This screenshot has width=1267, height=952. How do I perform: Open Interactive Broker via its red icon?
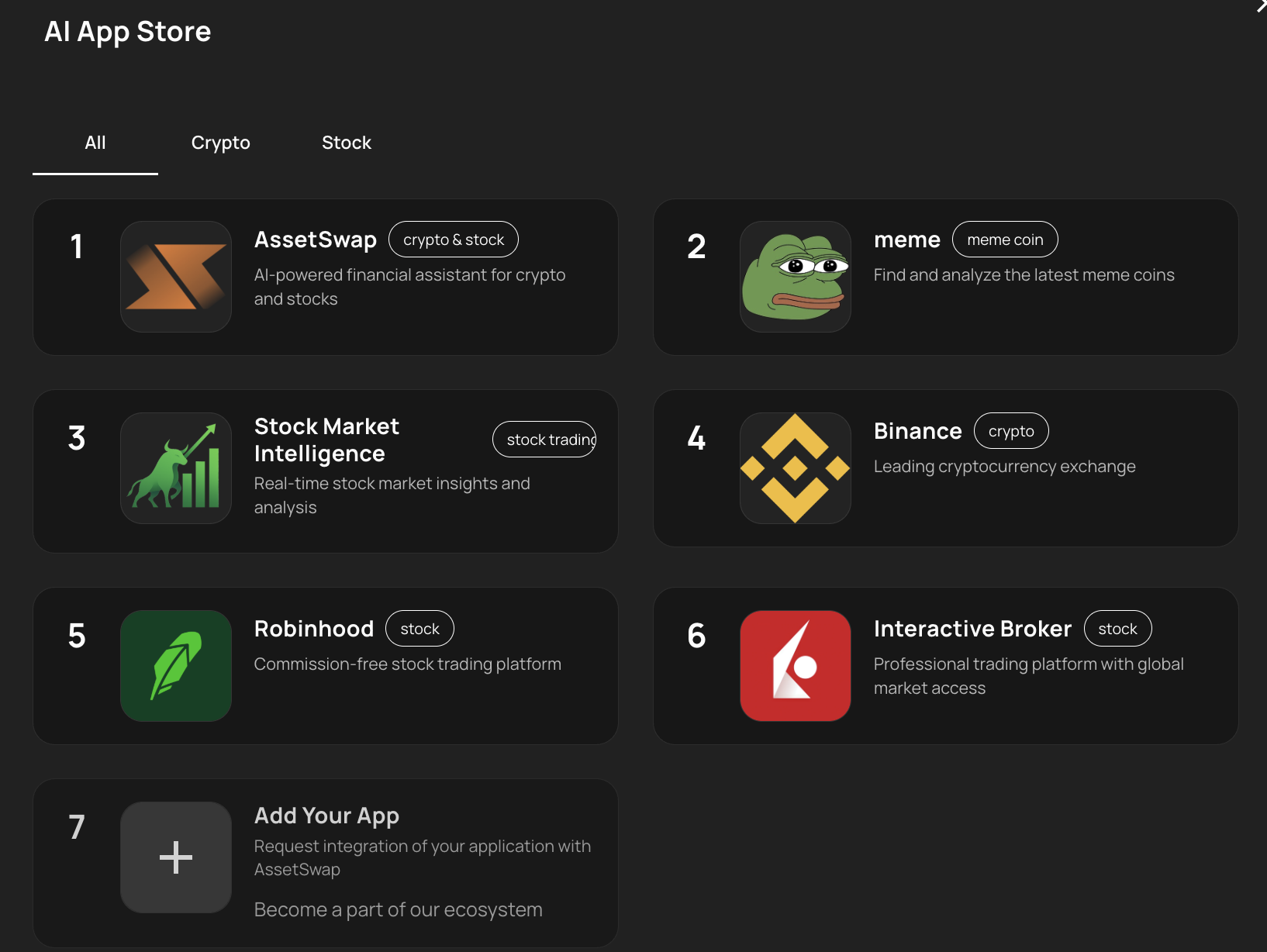[795, 665]
